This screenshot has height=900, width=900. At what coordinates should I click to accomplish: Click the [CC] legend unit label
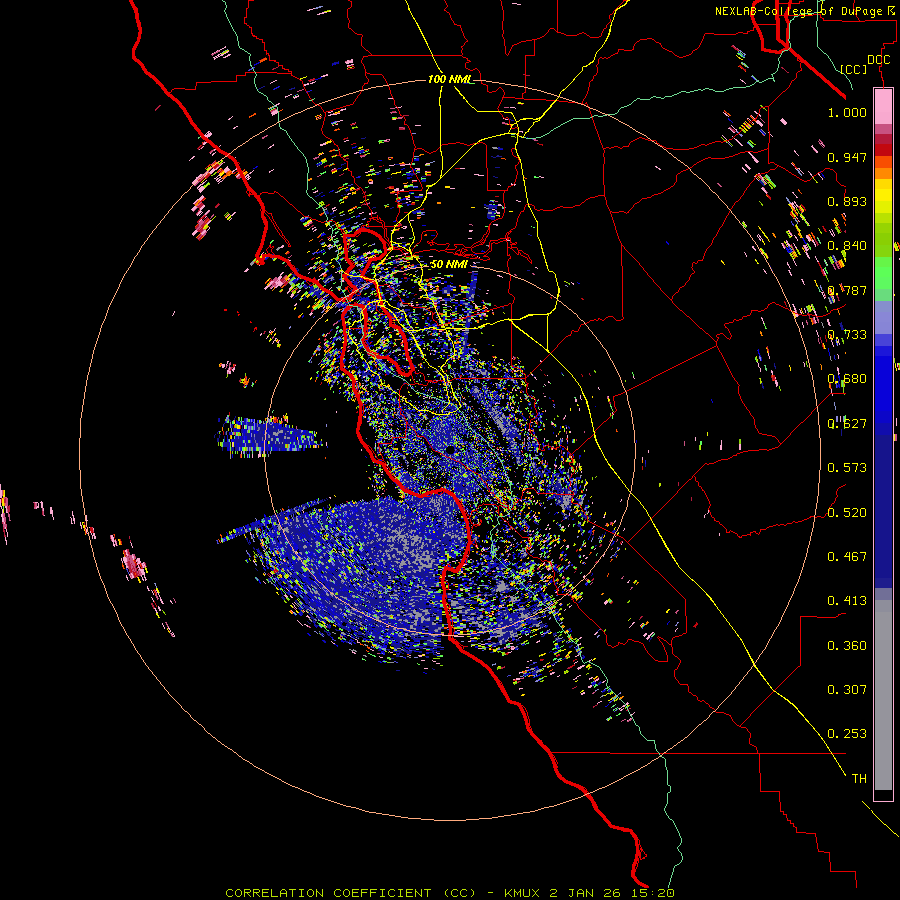tap(854, 69)
